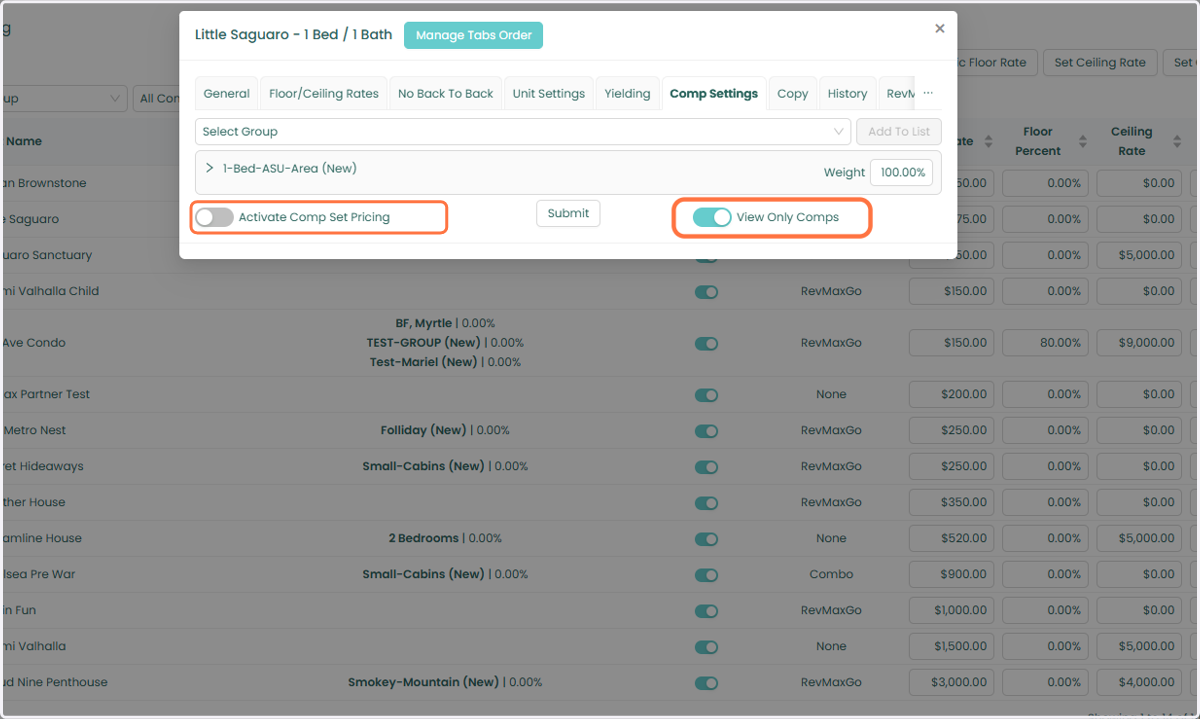This screenshot has width=1200, height=719.
Task: Toggle the switch in the Valhalla Child row
Action: coord(706,292)
